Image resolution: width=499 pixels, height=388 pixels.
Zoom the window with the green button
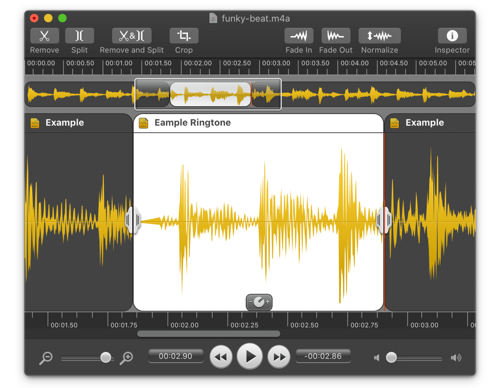point(62,18)
